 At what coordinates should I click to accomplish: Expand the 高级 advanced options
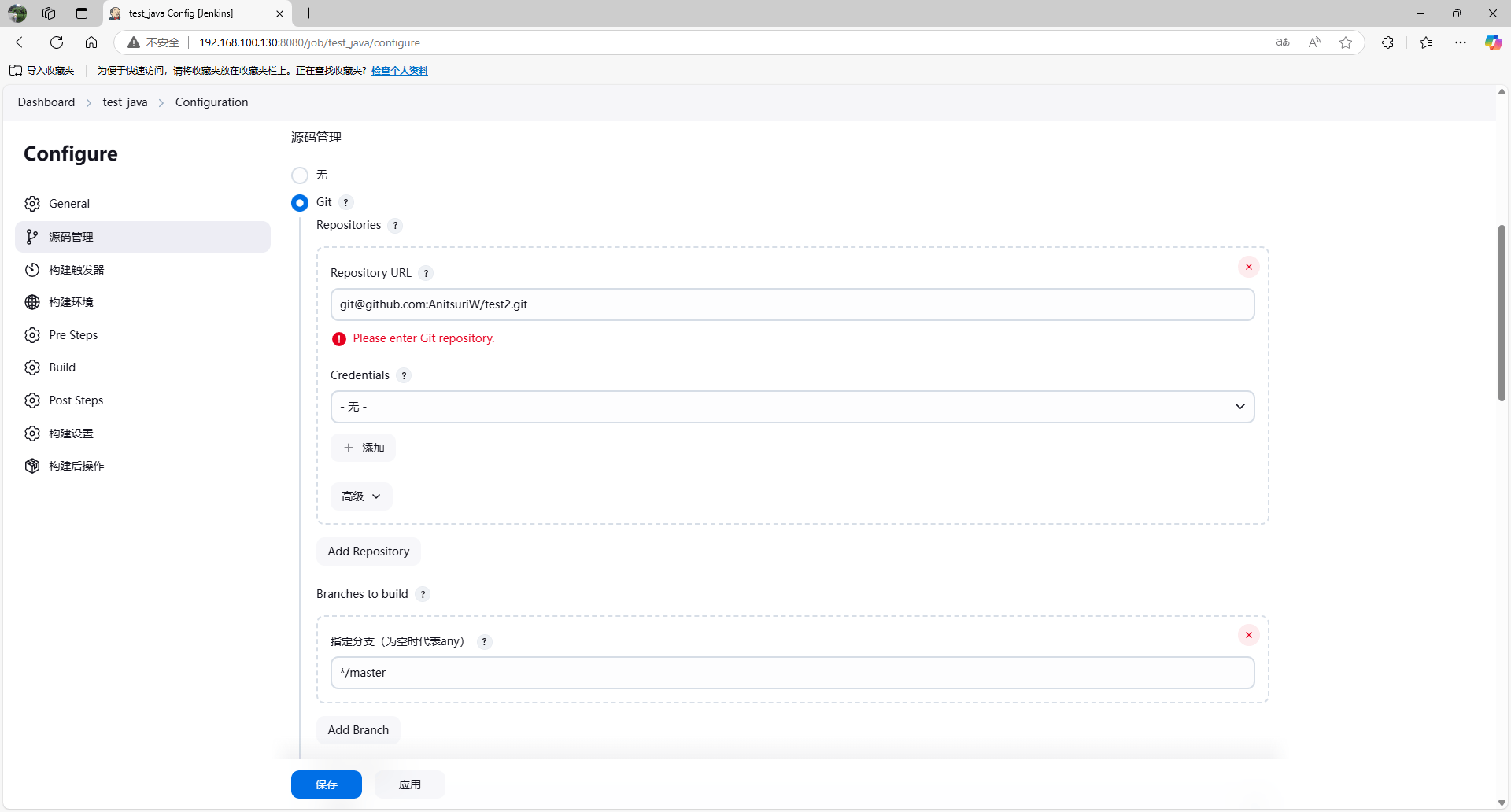coord(361,496)
